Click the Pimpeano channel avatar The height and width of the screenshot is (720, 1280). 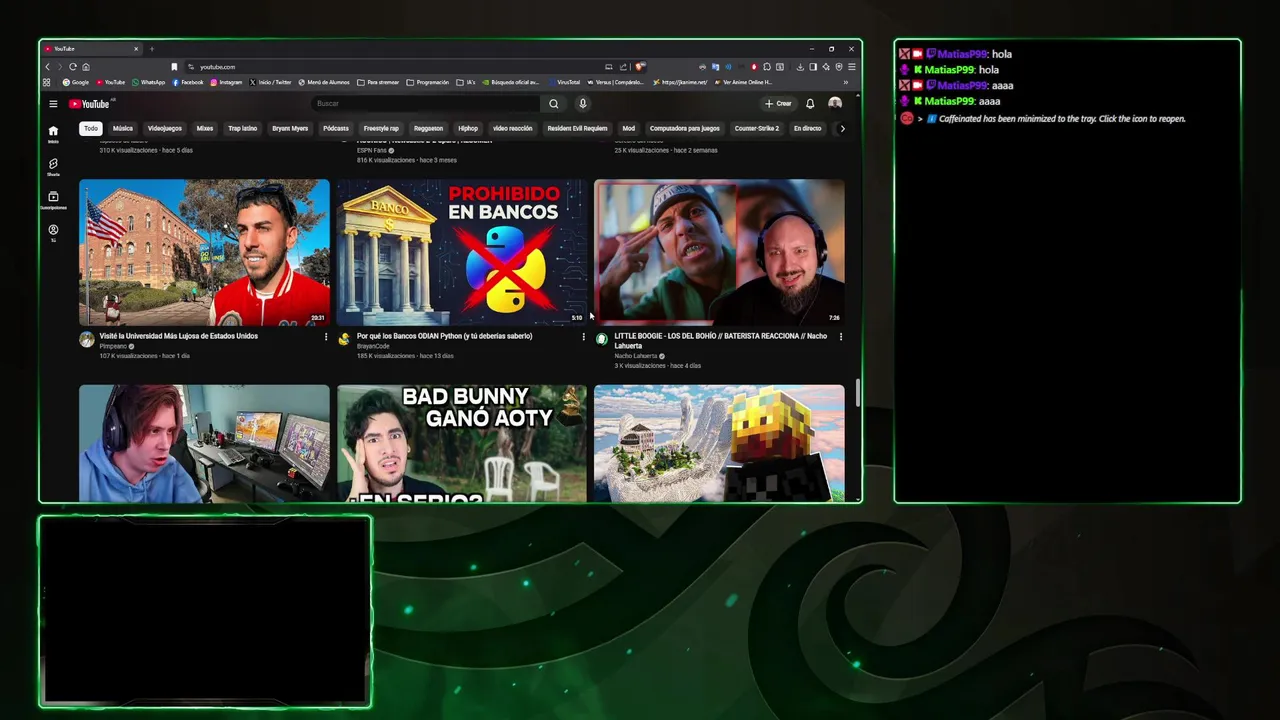point(87,339)
